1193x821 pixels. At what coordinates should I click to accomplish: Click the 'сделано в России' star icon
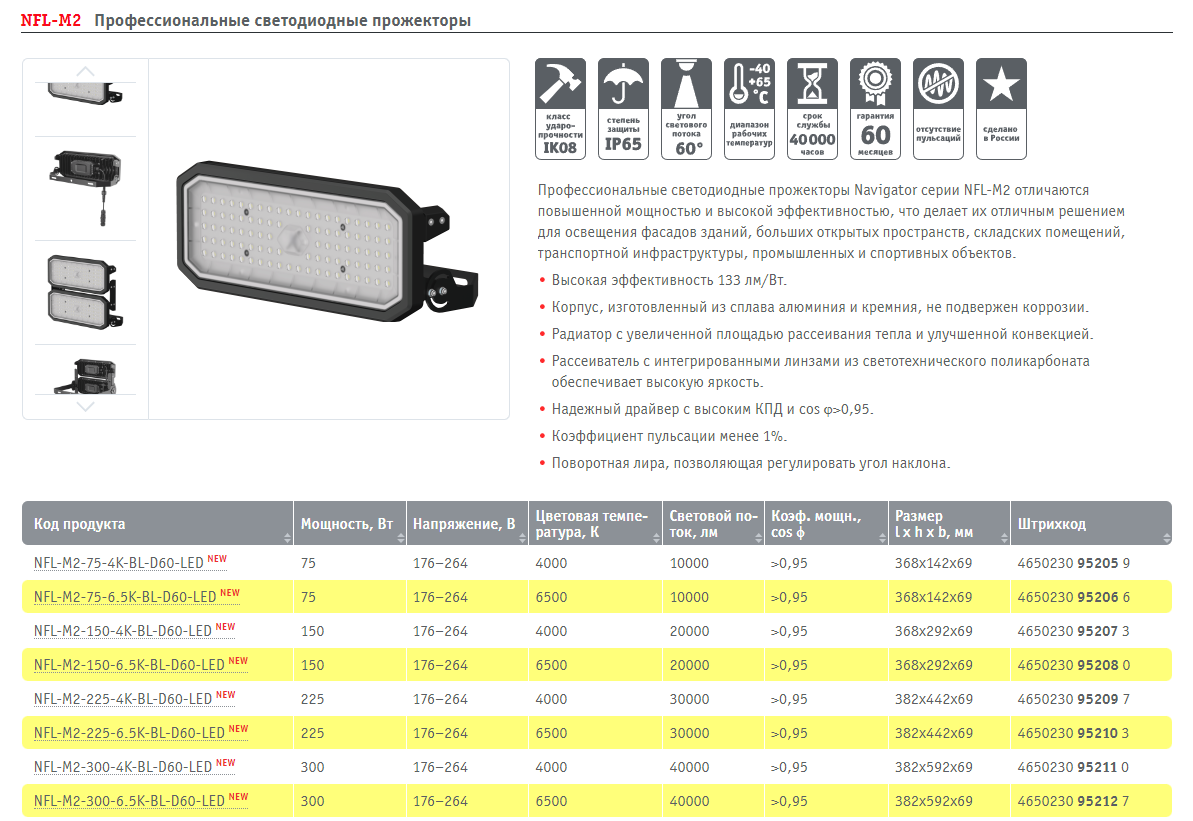(1001, 109)
